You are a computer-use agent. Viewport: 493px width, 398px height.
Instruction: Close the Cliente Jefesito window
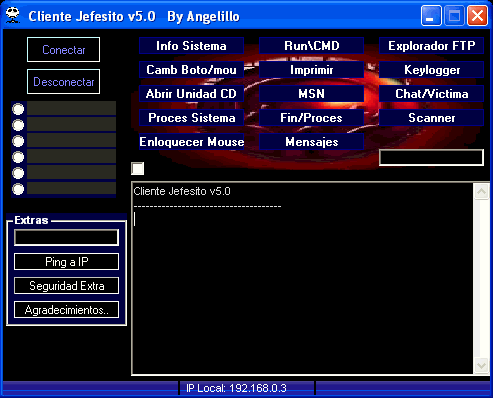pyautogui.click(x=477, y=16)
